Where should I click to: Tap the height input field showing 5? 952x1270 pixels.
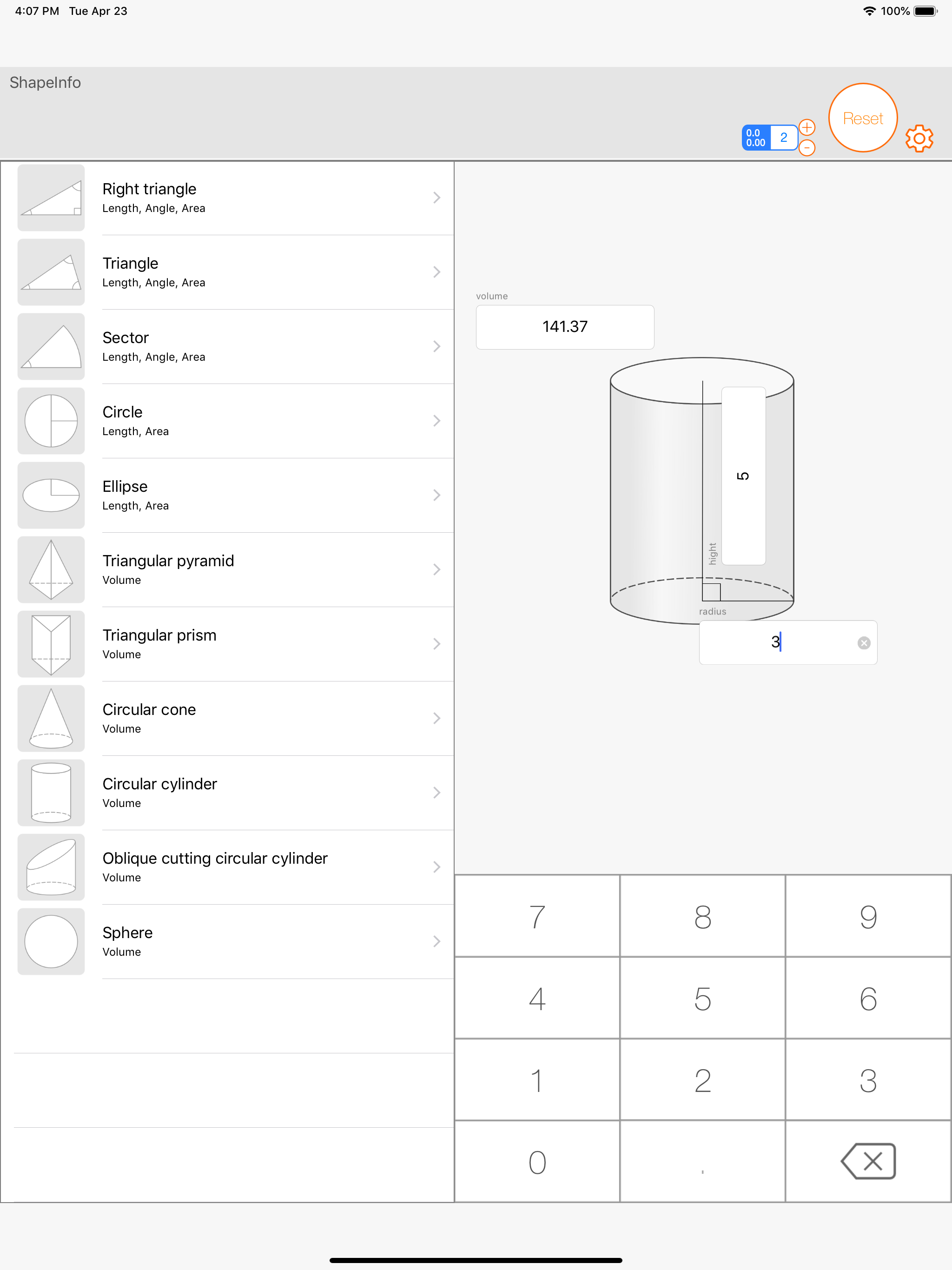point(743,476)
